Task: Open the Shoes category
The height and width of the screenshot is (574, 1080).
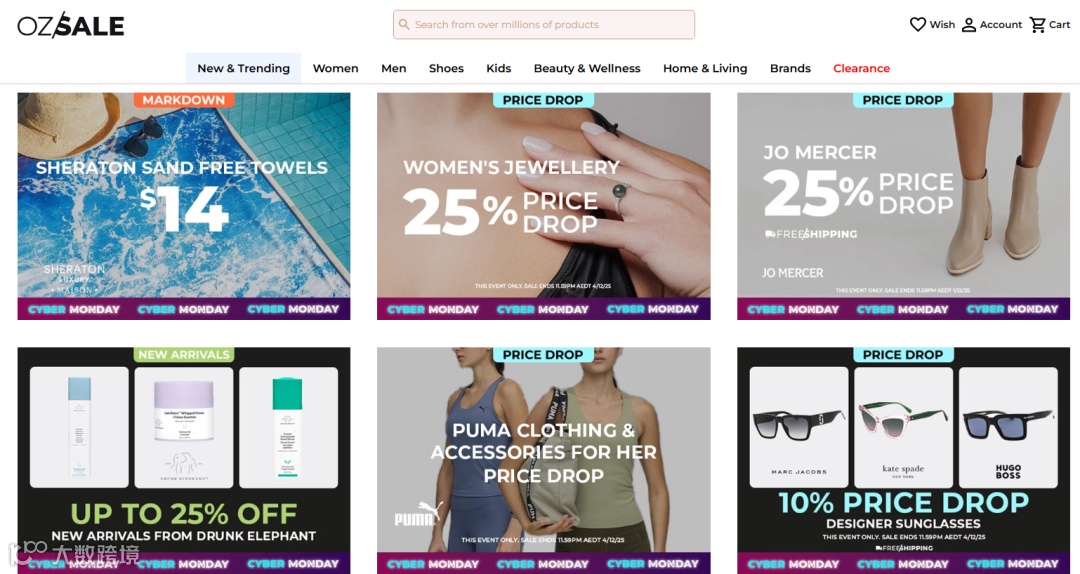Action: [x=446, y=68]
